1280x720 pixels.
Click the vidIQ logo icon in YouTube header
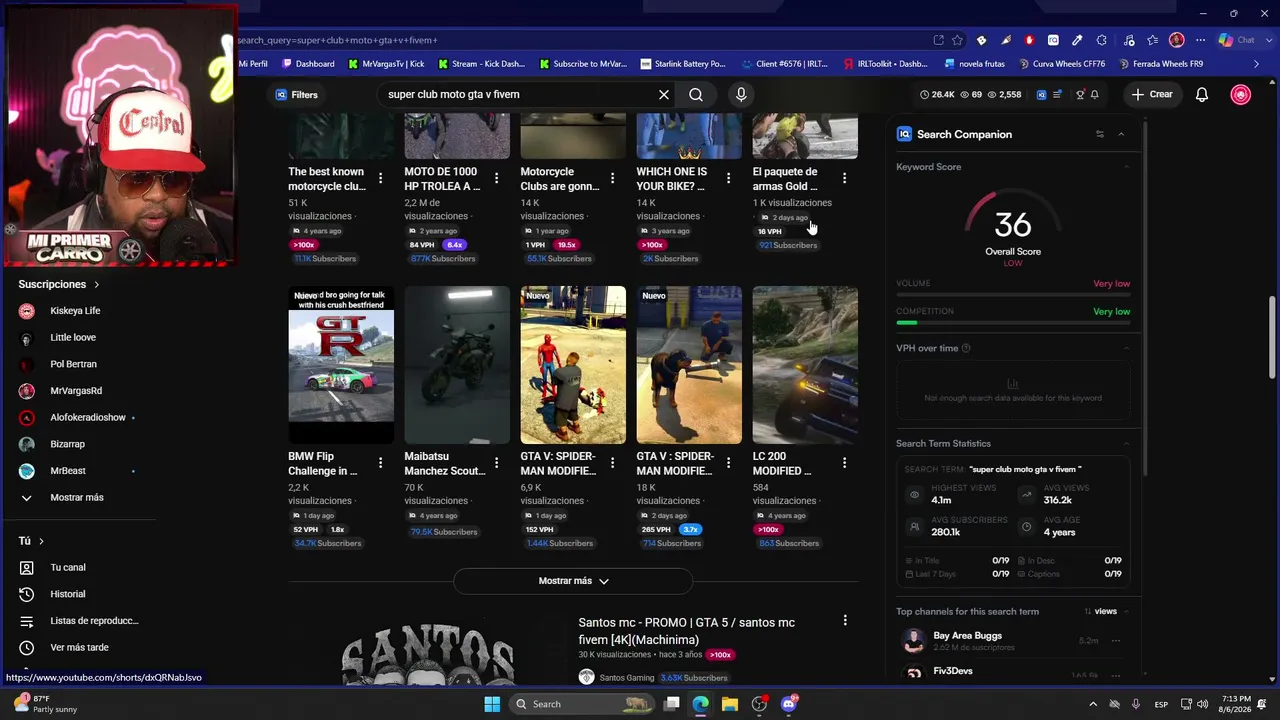point(1041,94)
